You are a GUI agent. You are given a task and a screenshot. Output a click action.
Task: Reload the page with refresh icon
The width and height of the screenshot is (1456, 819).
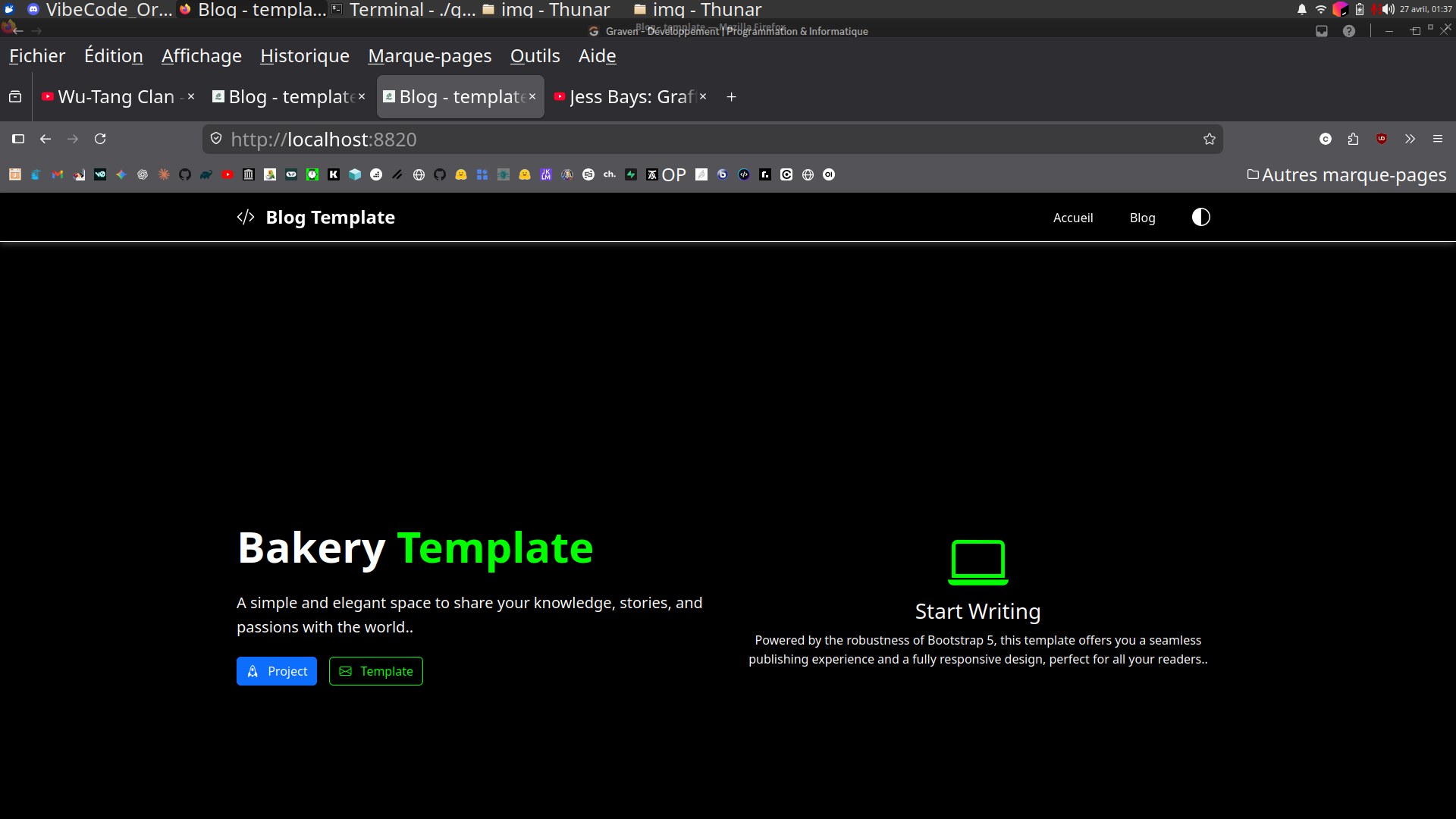tap(100, 140)
